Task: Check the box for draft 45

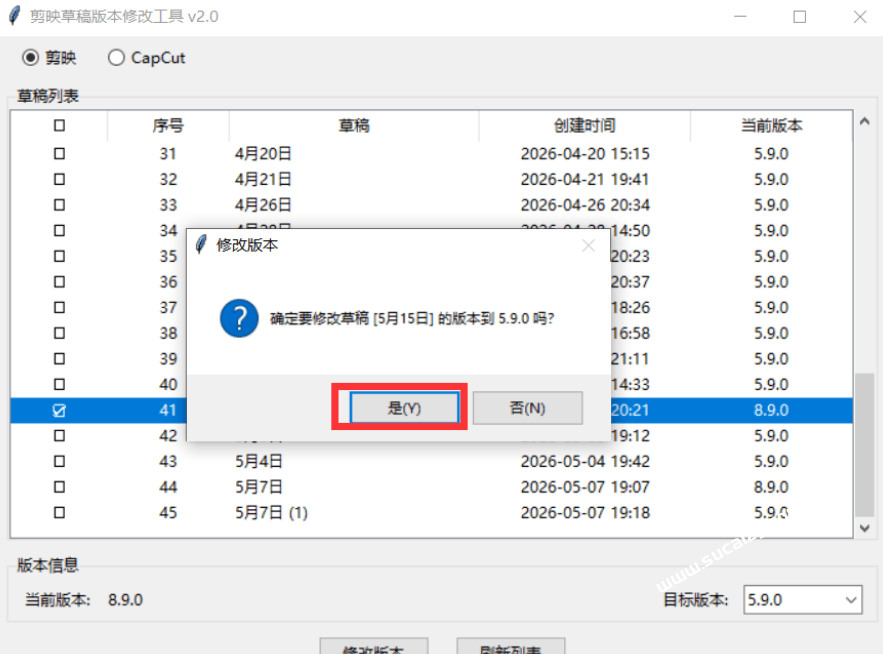Action: point(59,513)
